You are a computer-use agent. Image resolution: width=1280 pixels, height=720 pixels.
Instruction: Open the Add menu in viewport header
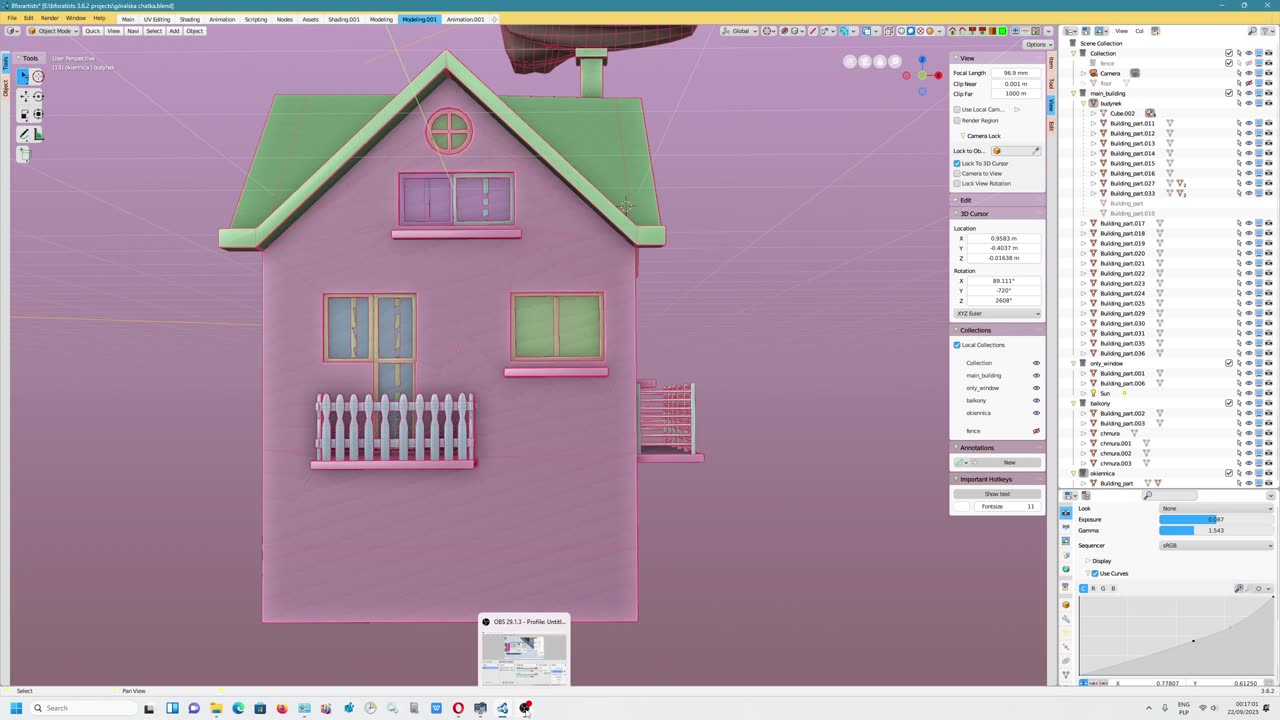174,31
